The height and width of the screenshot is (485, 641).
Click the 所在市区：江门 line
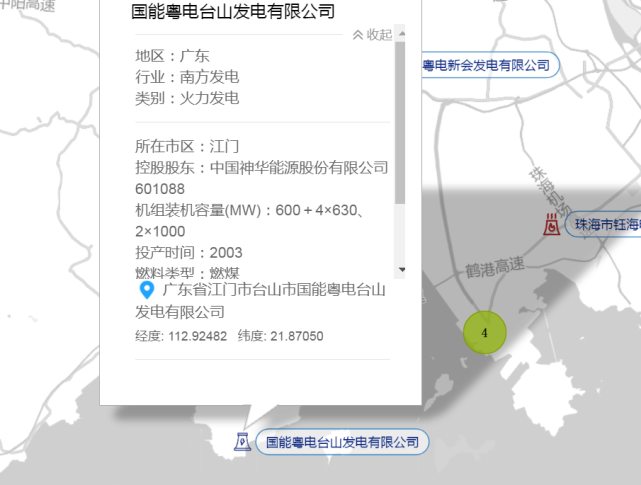[187, 146]
